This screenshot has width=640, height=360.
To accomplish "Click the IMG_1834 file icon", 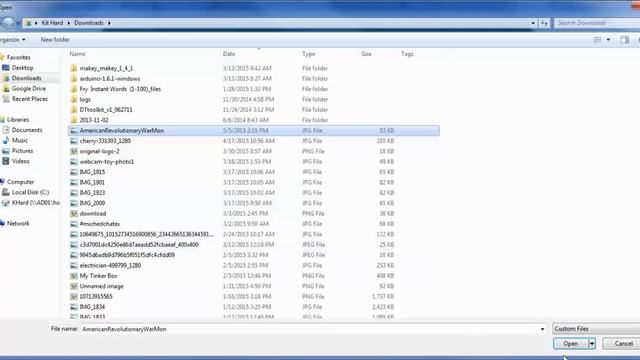I will pos(73,307).
